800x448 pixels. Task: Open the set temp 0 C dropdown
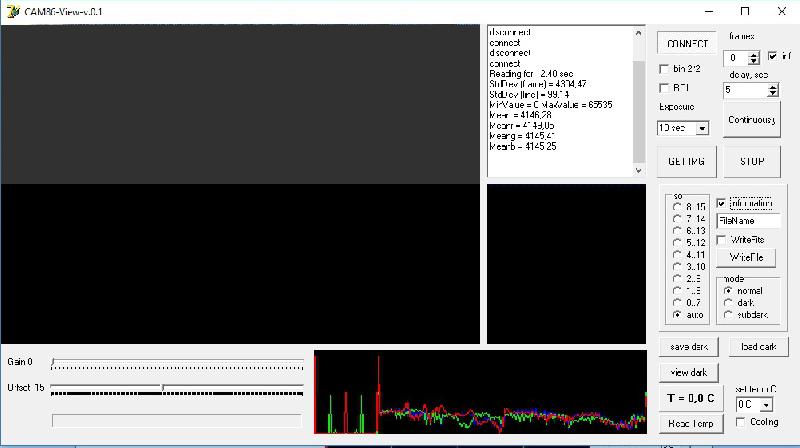[x=766, y=405]
